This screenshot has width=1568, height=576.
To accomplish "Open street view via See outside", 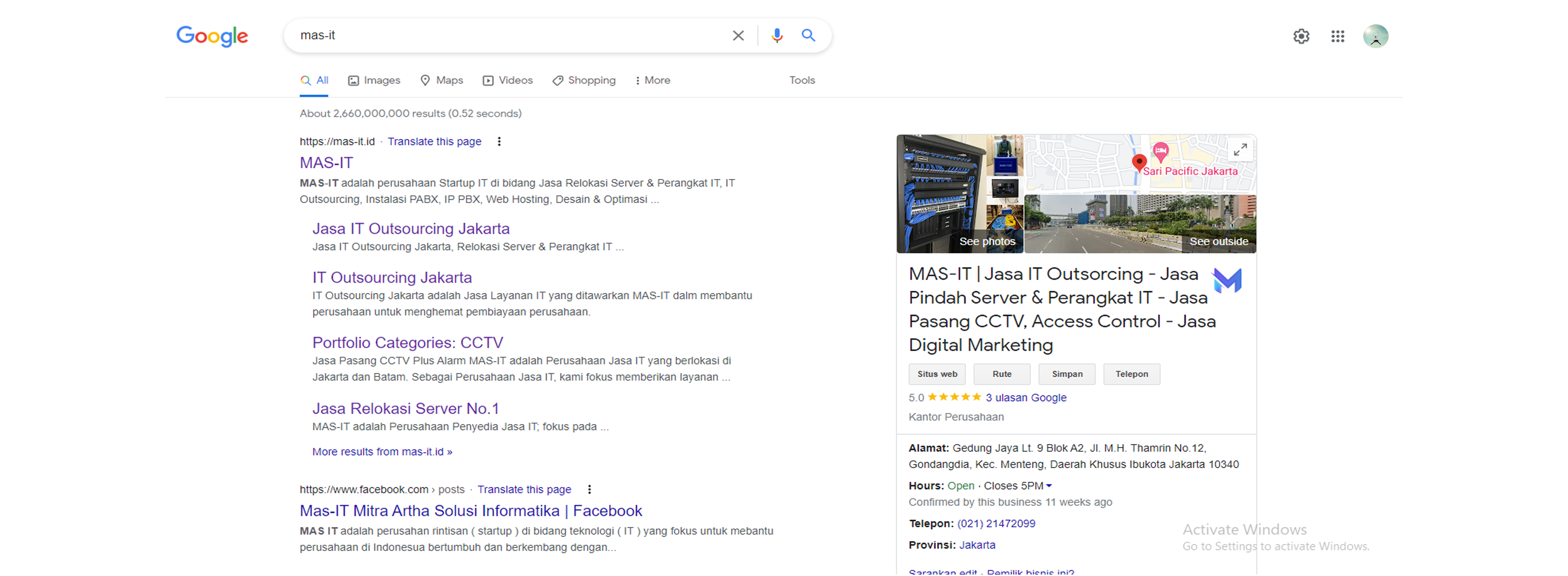I will coord(1219,242).
